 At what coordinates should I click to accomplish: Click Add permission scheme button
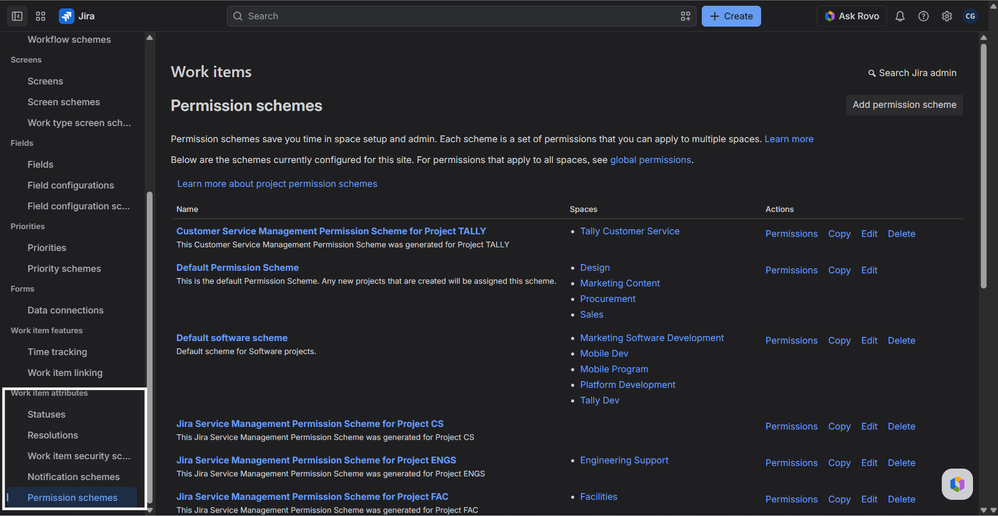pyautogui.click(x=904, y=105)
